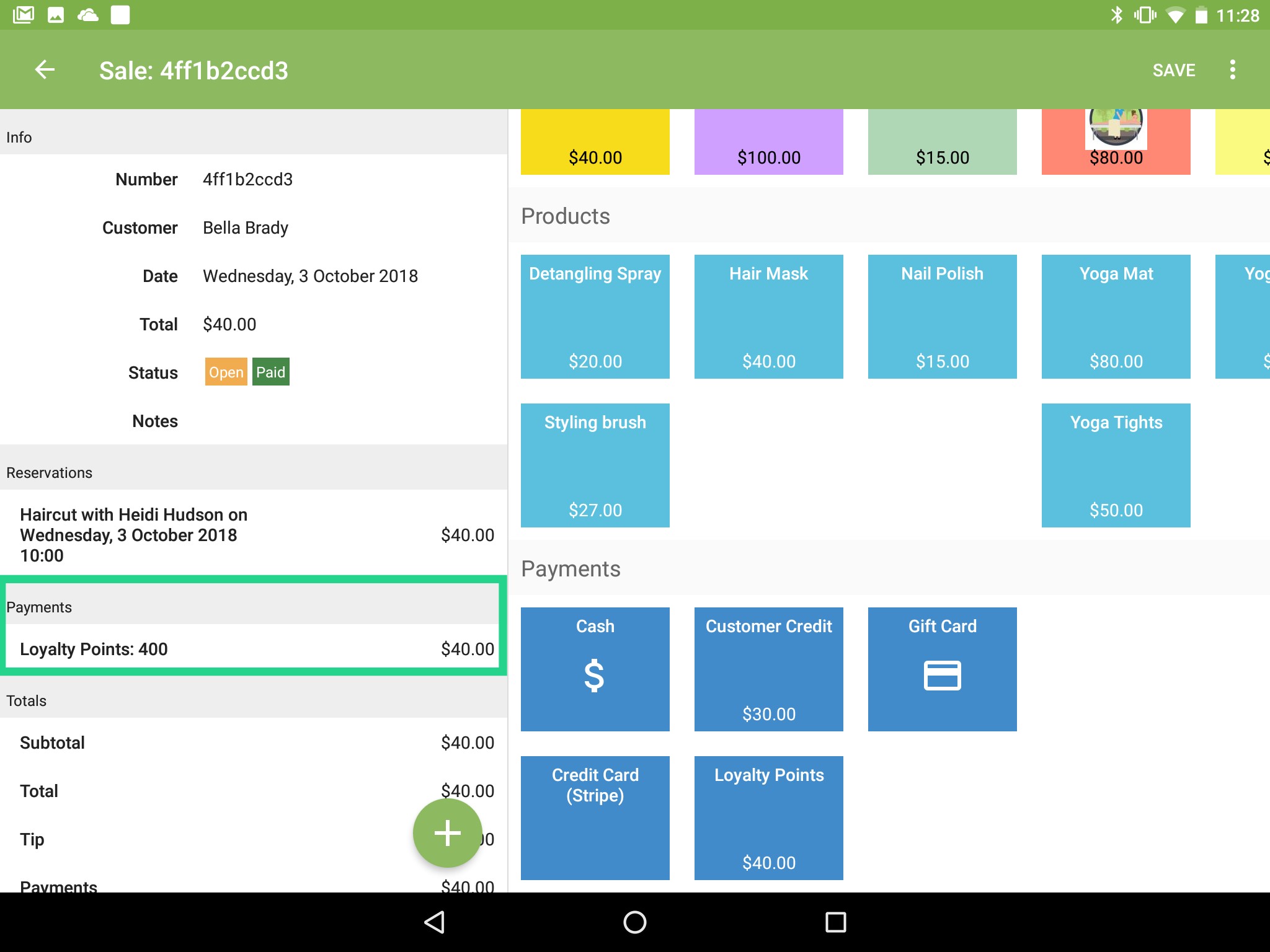Select the Customer Credit payment tile

[768, 669]
